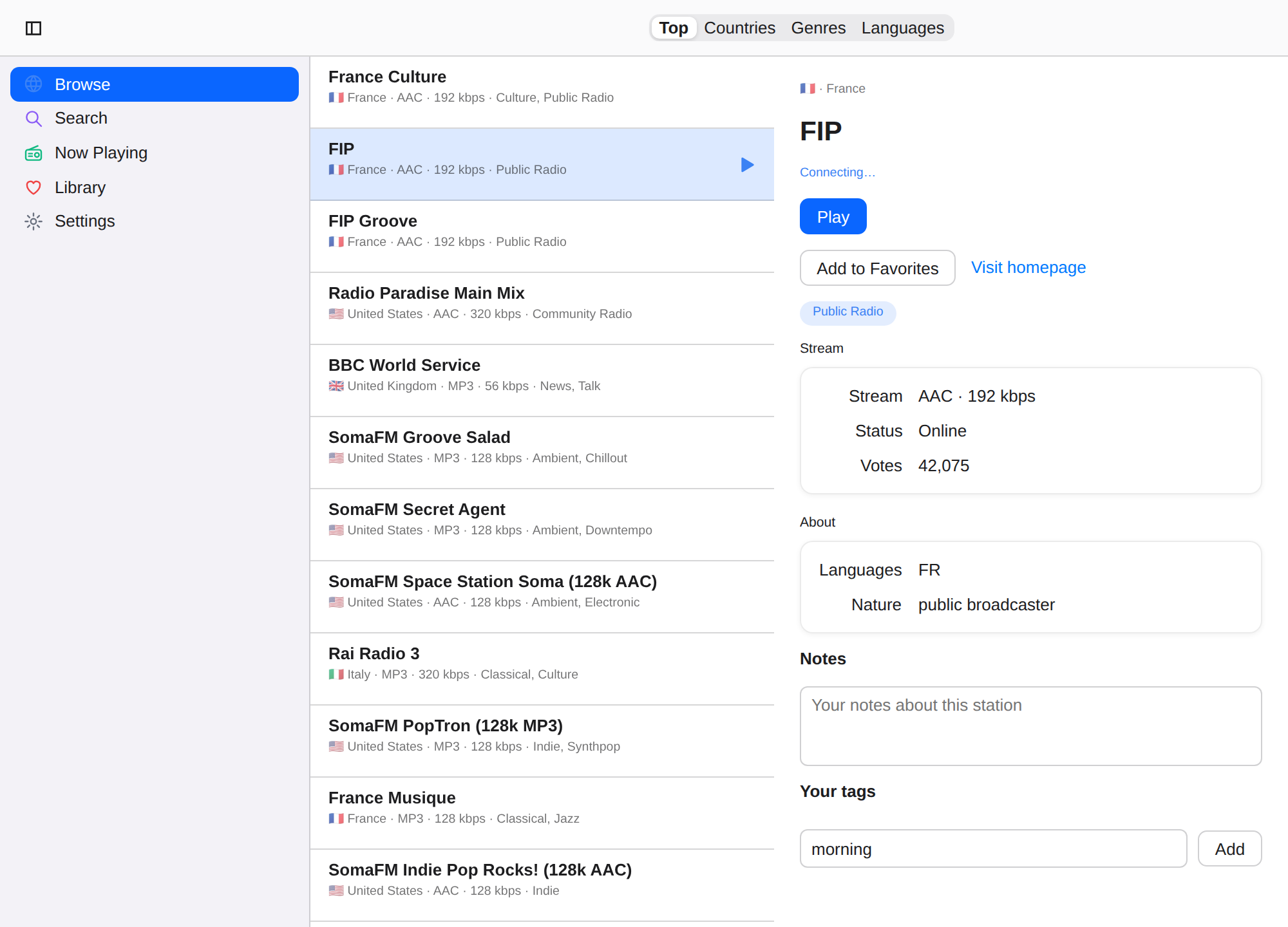Screen dimensions: 1288x927
Task: Select SomaFM Groove Salad station
Action: click(x=542, y=453)
